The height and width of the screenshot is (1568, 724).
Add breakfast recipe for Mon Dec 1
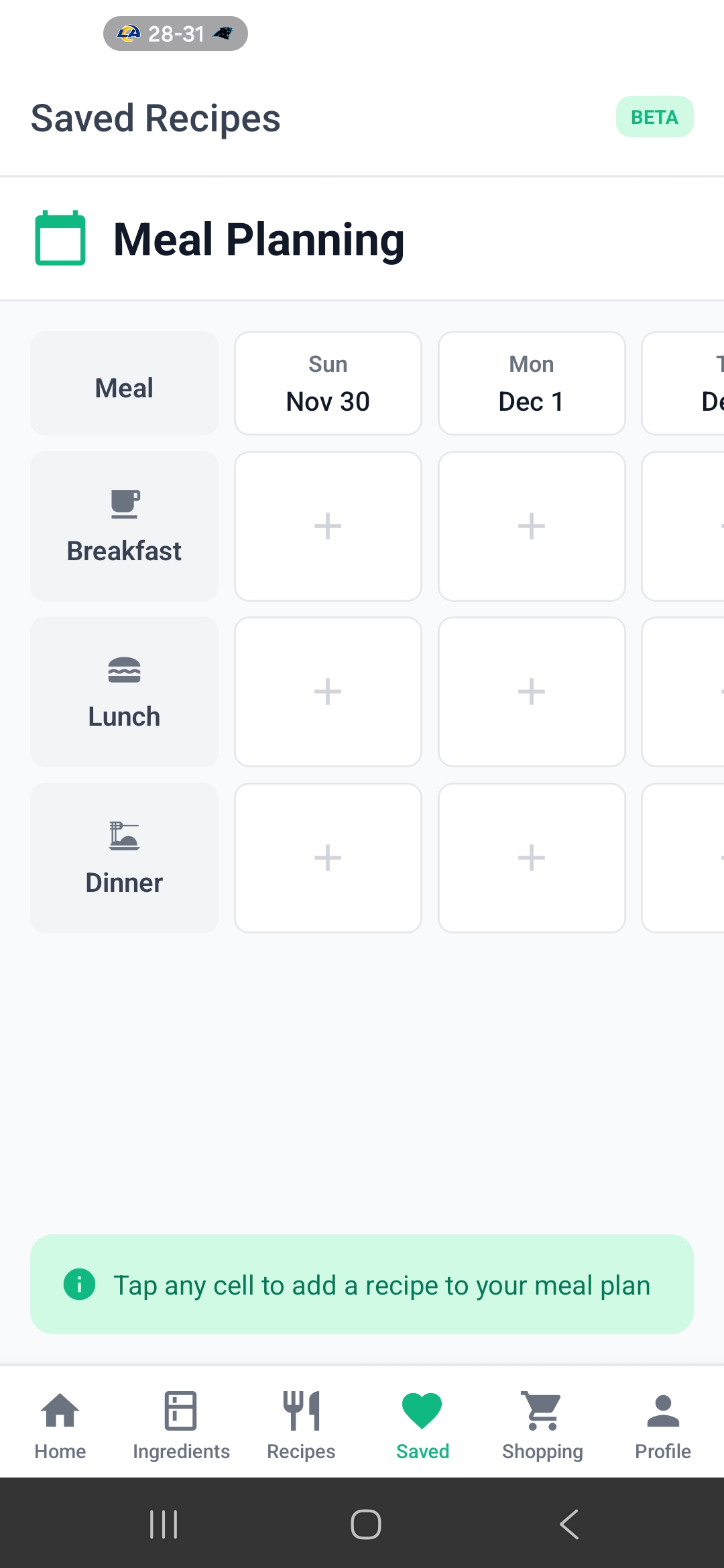click(532, 526)
